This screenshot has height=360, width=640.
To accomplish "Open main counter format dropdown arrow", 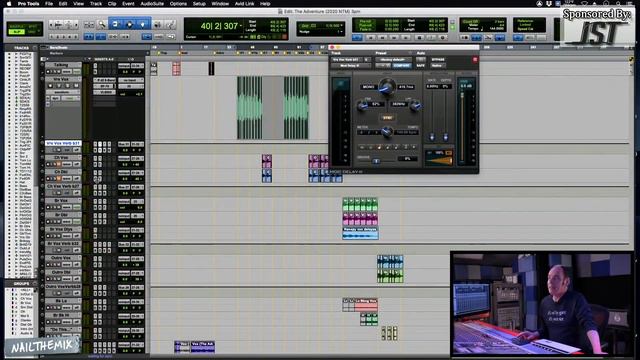I will [x=240, y=26].
